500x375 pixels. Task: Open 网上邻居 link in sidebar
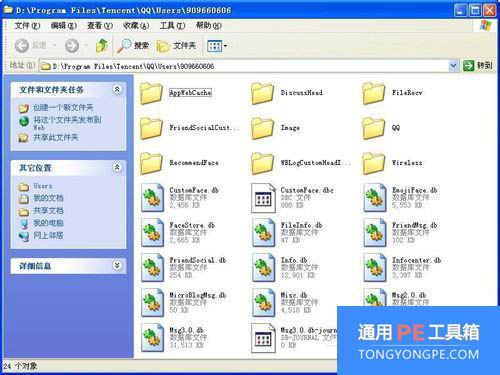click(48, 236)
